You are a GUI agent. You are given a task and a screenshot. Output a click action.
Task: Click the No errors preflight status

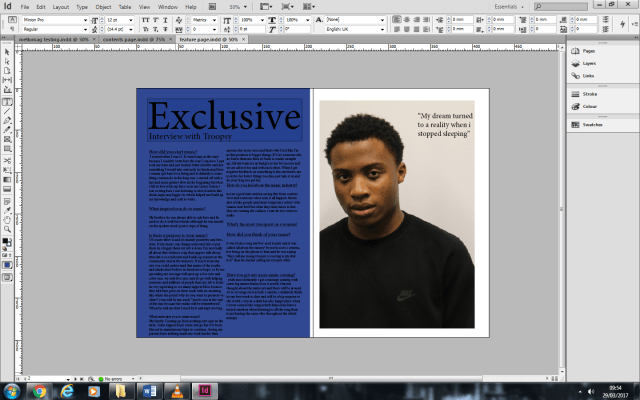(x=115, y=379)
